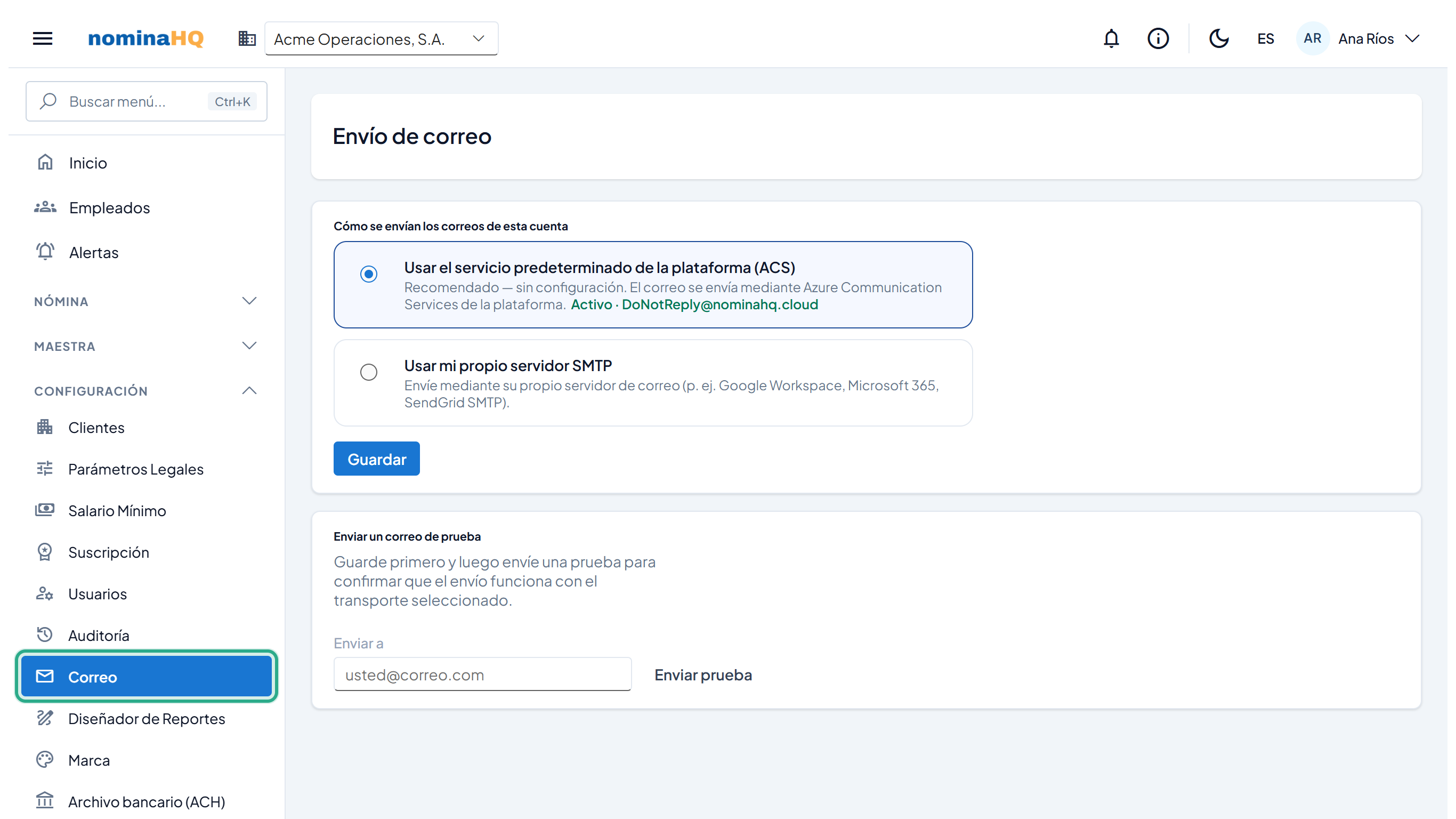1456x819 pixels.
Task: Click the Diseñador de Reportes pencil icon
Action: pos(45,718)
